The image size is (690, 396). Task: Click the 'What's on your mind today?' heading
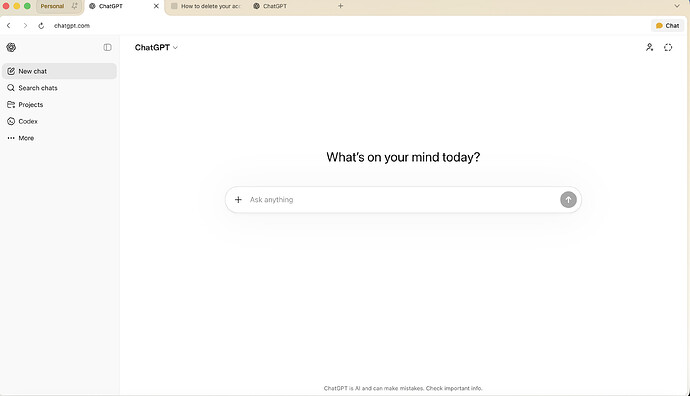click(x=403, y=157)
